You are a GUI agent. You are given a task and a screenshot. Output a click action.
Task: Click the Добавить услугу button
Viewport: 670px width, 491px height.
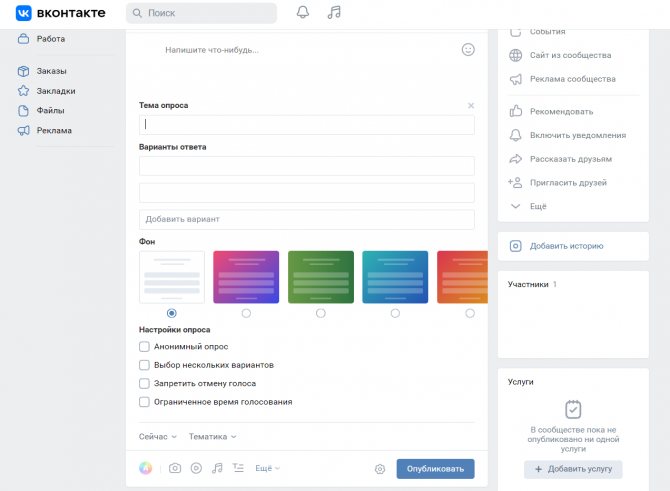point(573,469)
